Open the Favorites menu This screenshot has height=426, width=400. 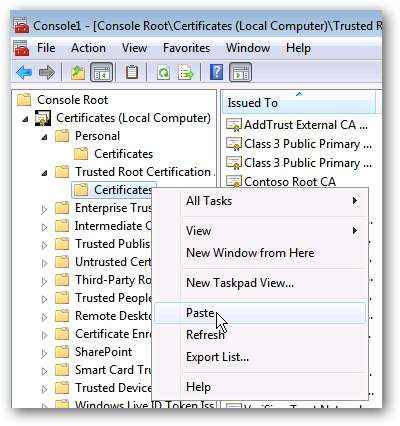pos(186,48)
